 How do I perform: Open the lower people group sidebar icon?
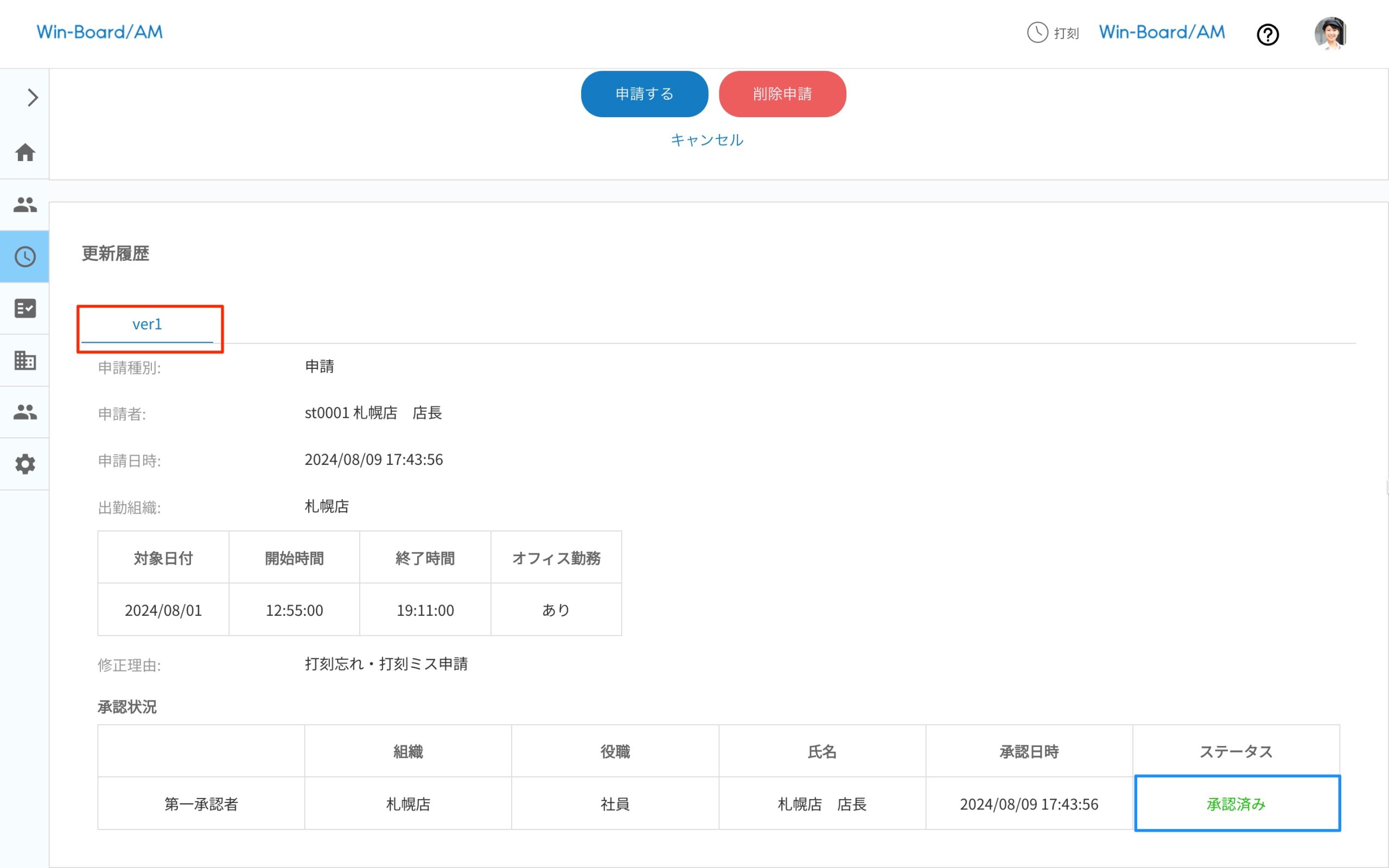(26, 412)
